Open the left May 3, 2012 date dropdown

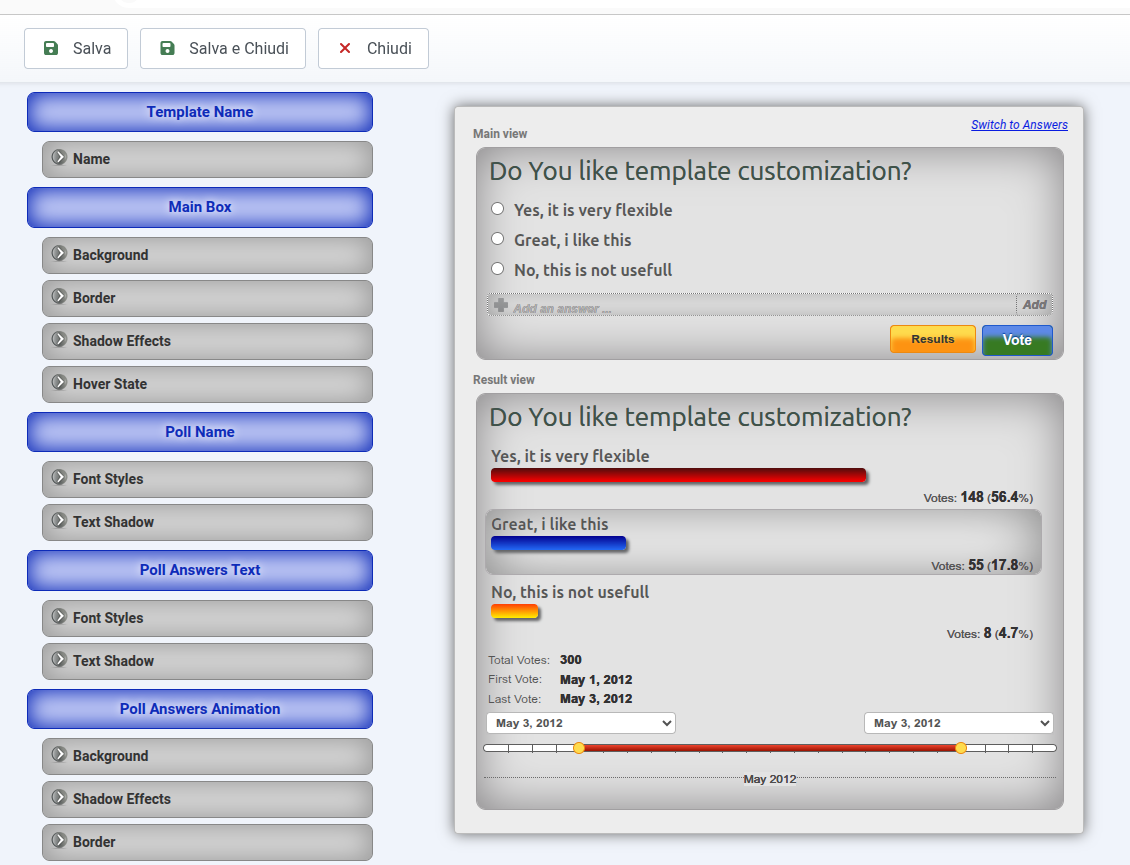(x=580, y=723)
